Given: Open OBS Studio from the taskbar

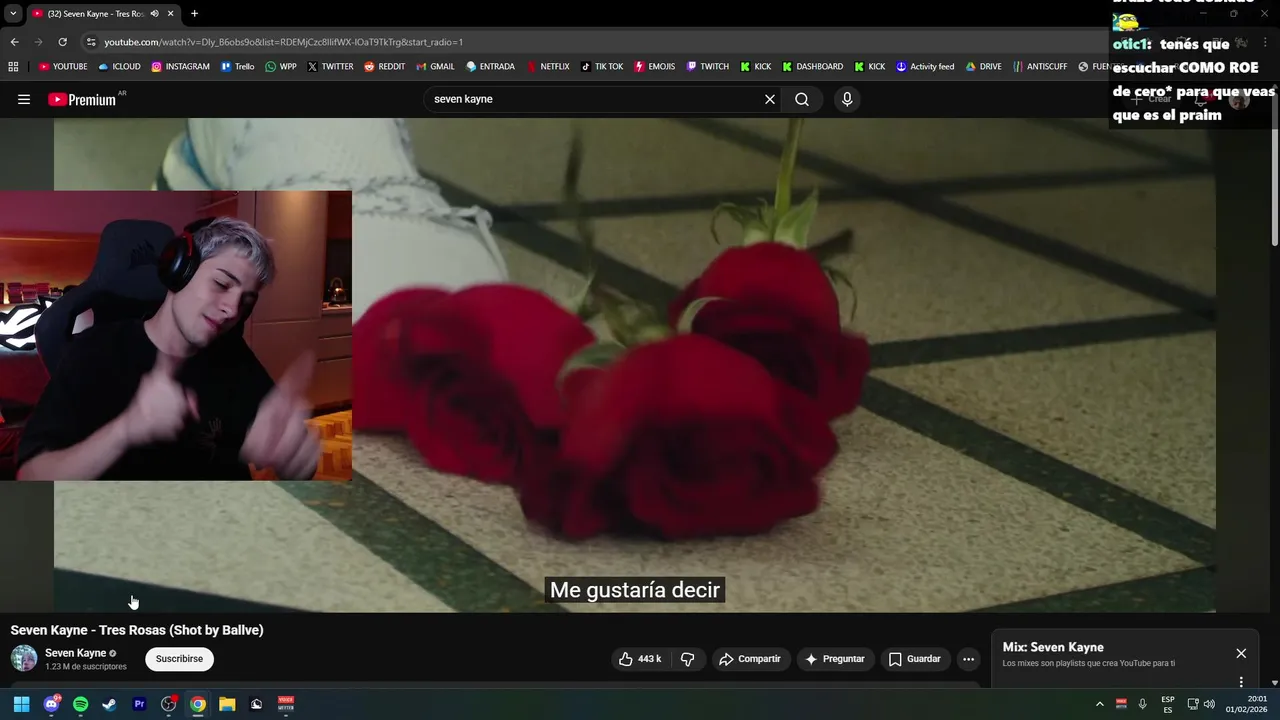Looking at the screenshot, I should [169, 704].
